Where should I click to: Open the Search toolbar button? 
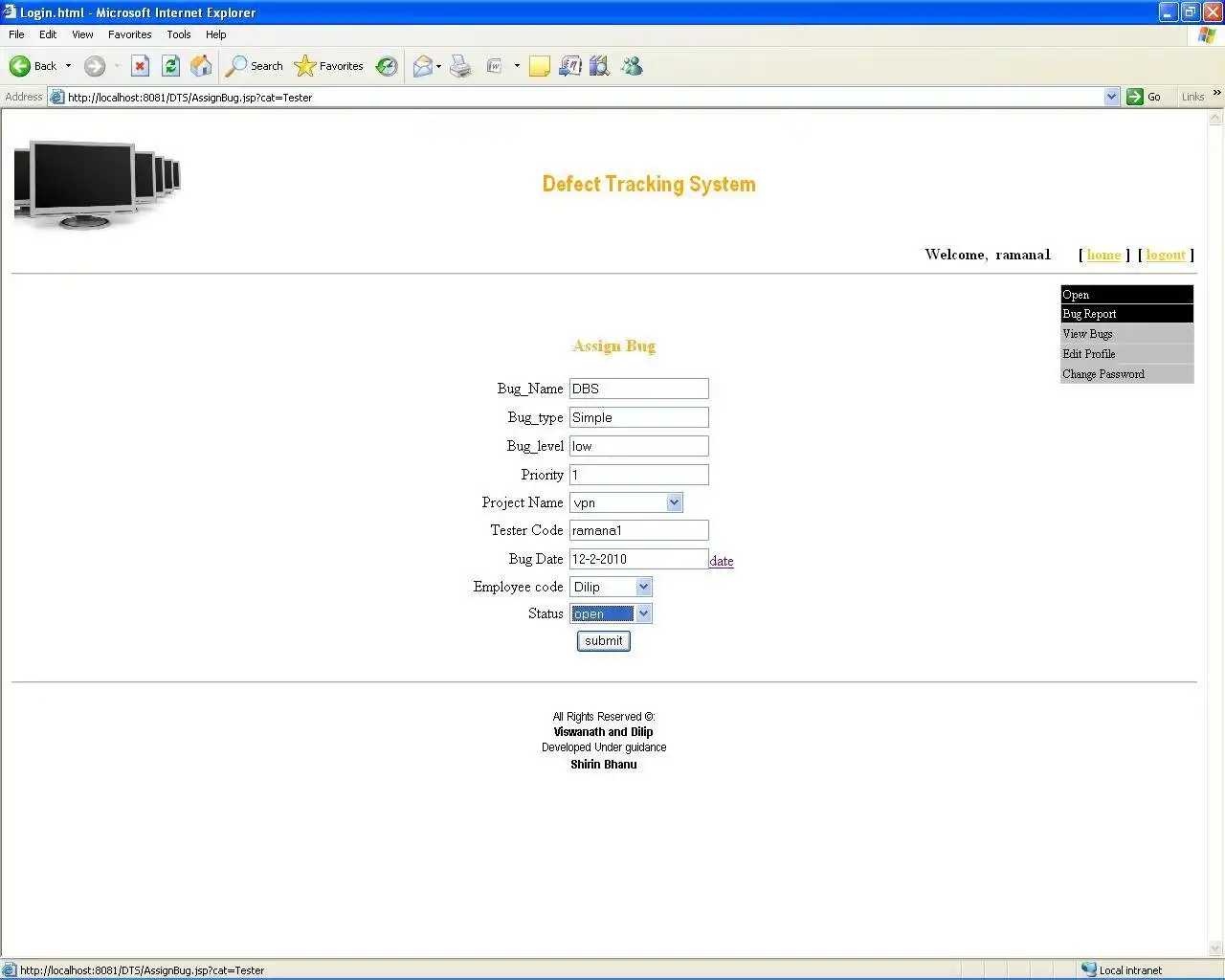[x=255, y=66]
